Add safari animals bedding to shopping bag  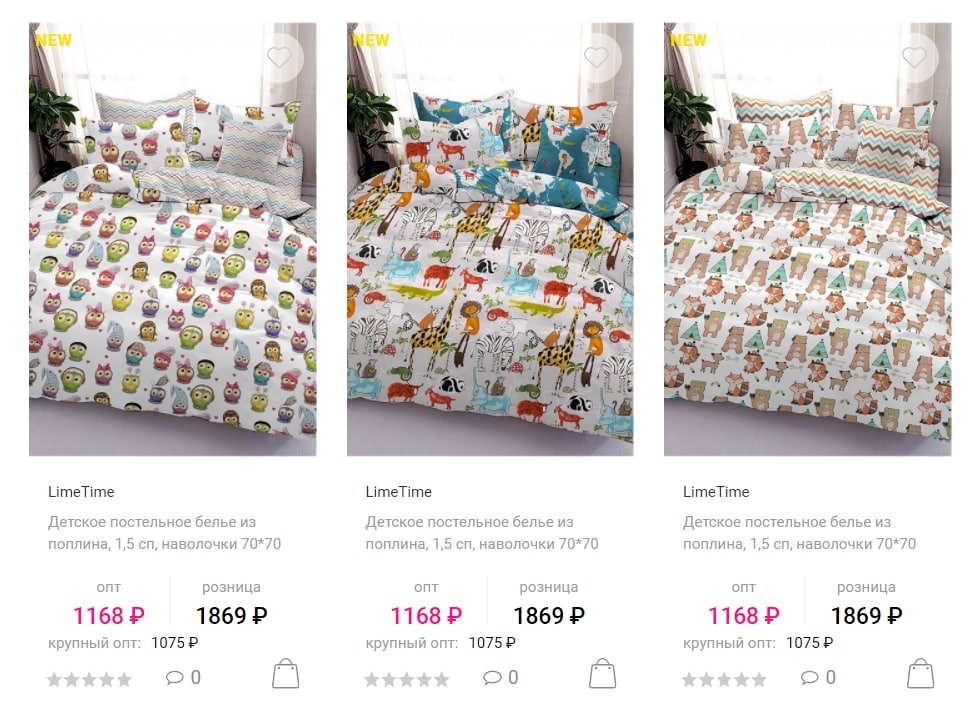click(x=603, y=673)
